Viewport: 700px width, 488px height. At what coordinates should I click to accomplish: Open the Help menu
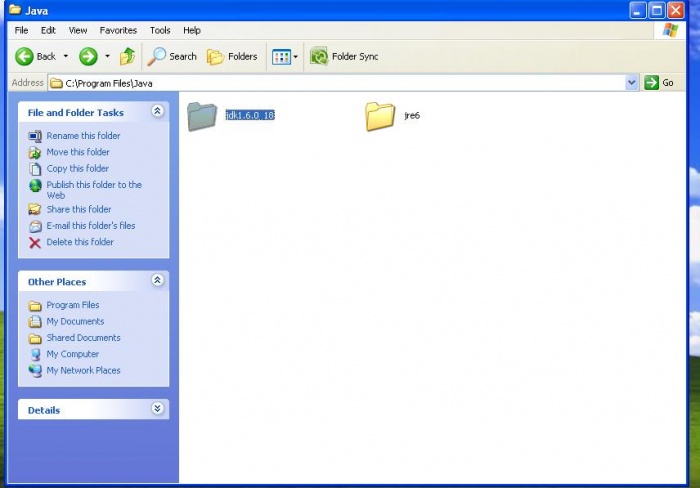coord(192,30)
